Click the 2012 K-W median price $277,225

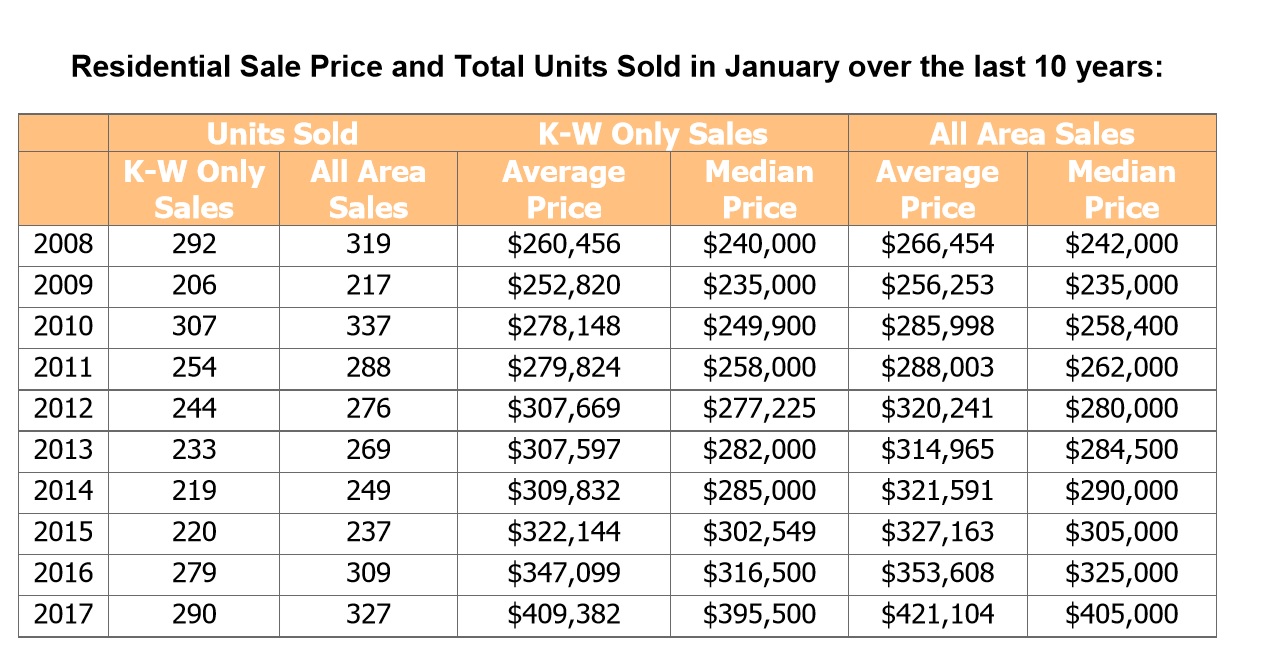(x=759, y=409)
